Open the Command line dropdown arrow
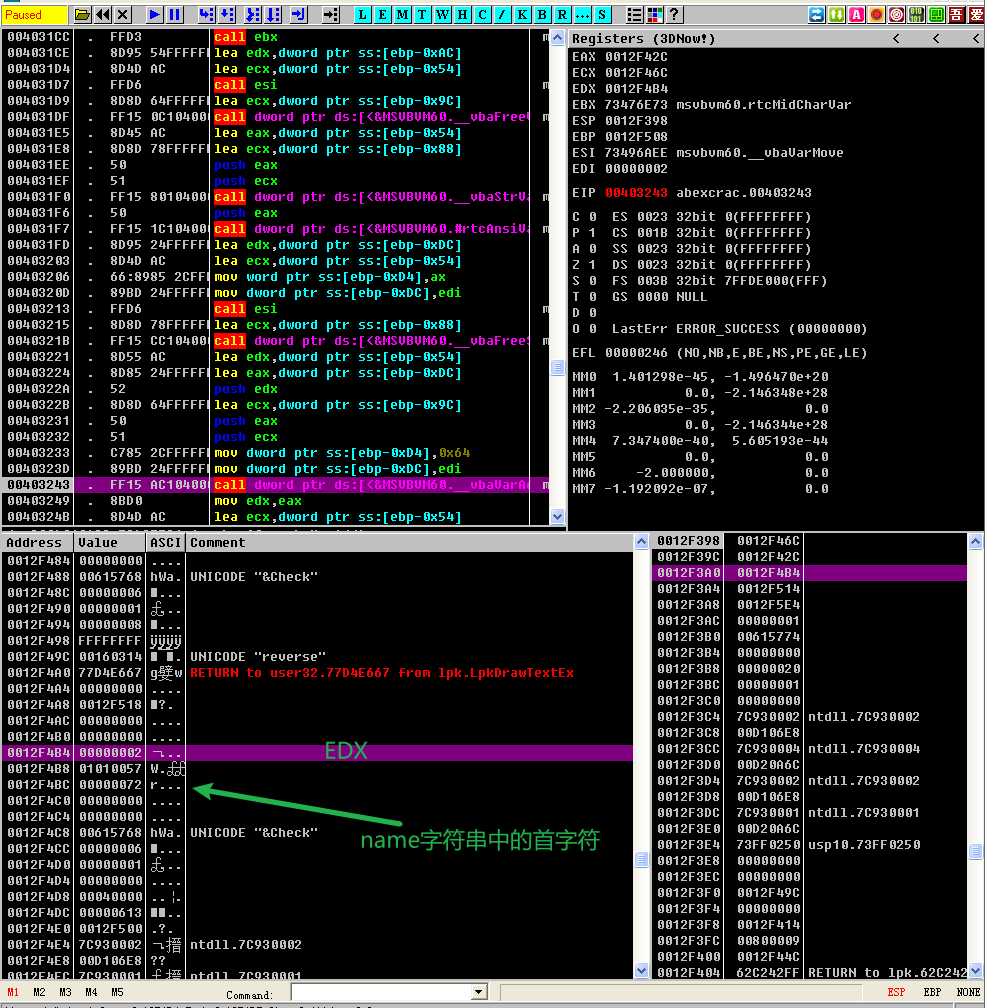The height and width of the screenshot is (1008, 985). pos(478,993)
